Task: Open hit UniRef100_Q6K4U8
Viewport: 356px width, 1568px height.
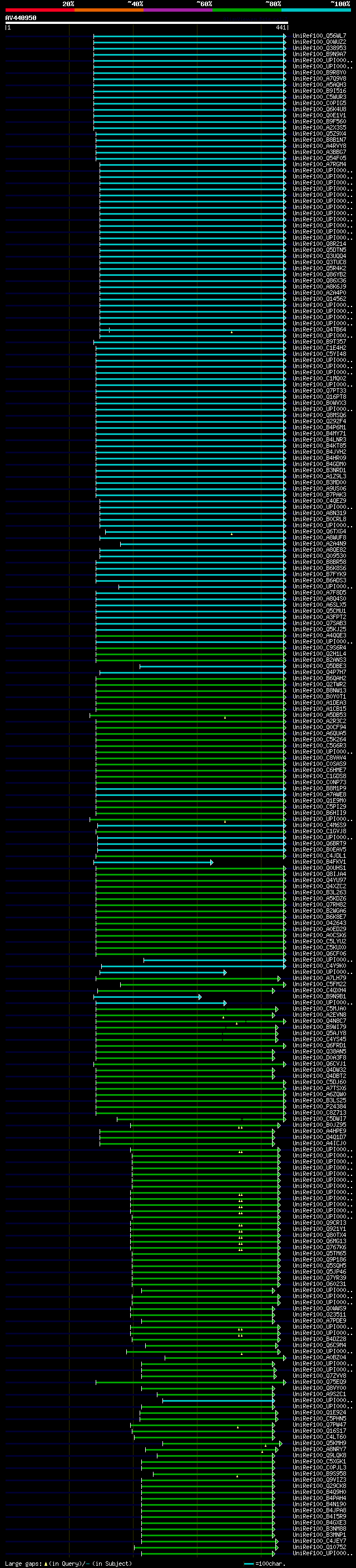Action: click(x=319, y=110)
